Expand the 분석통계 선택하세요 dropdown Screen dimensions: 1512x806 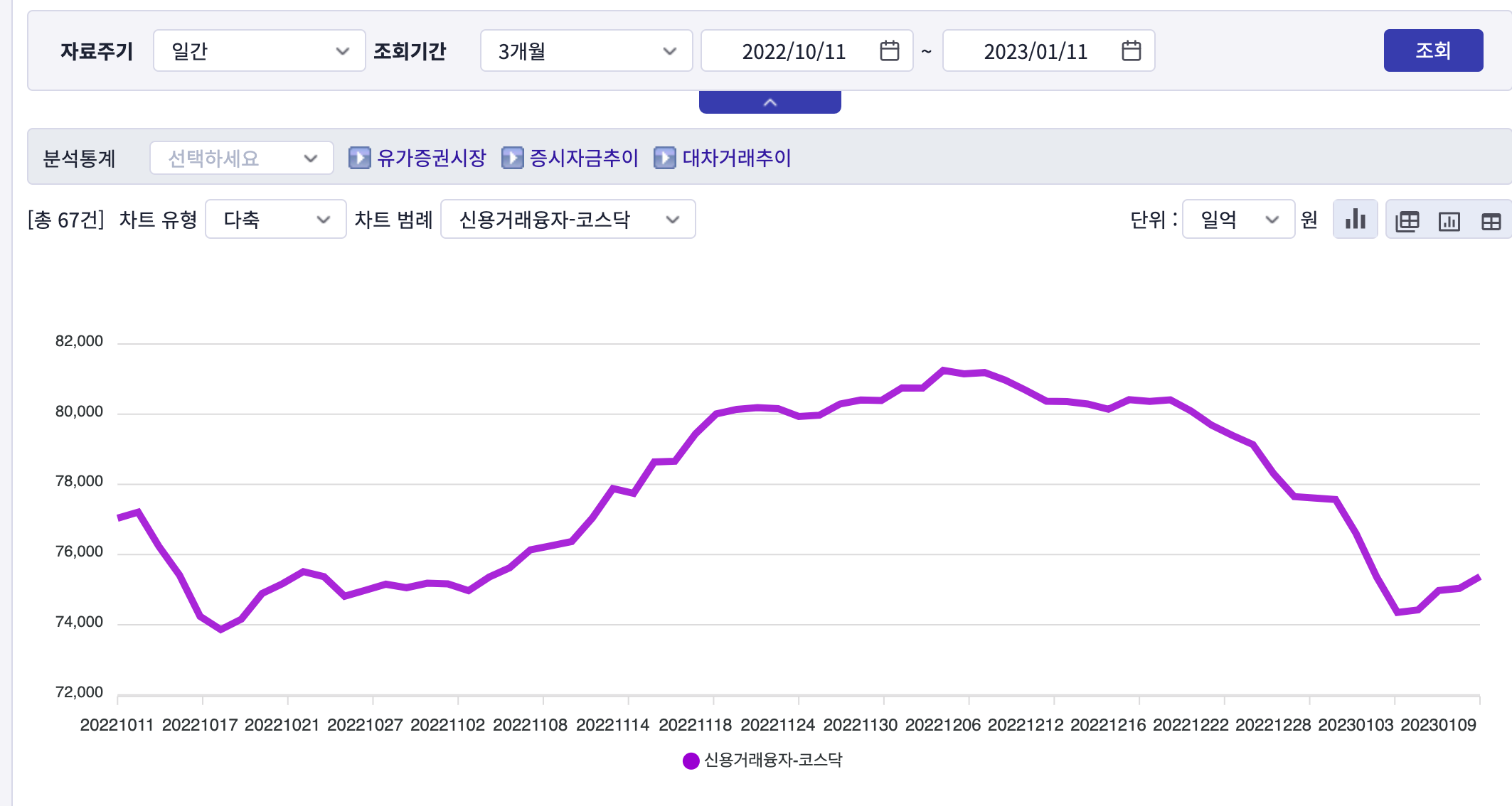click(x=241, y=158)
